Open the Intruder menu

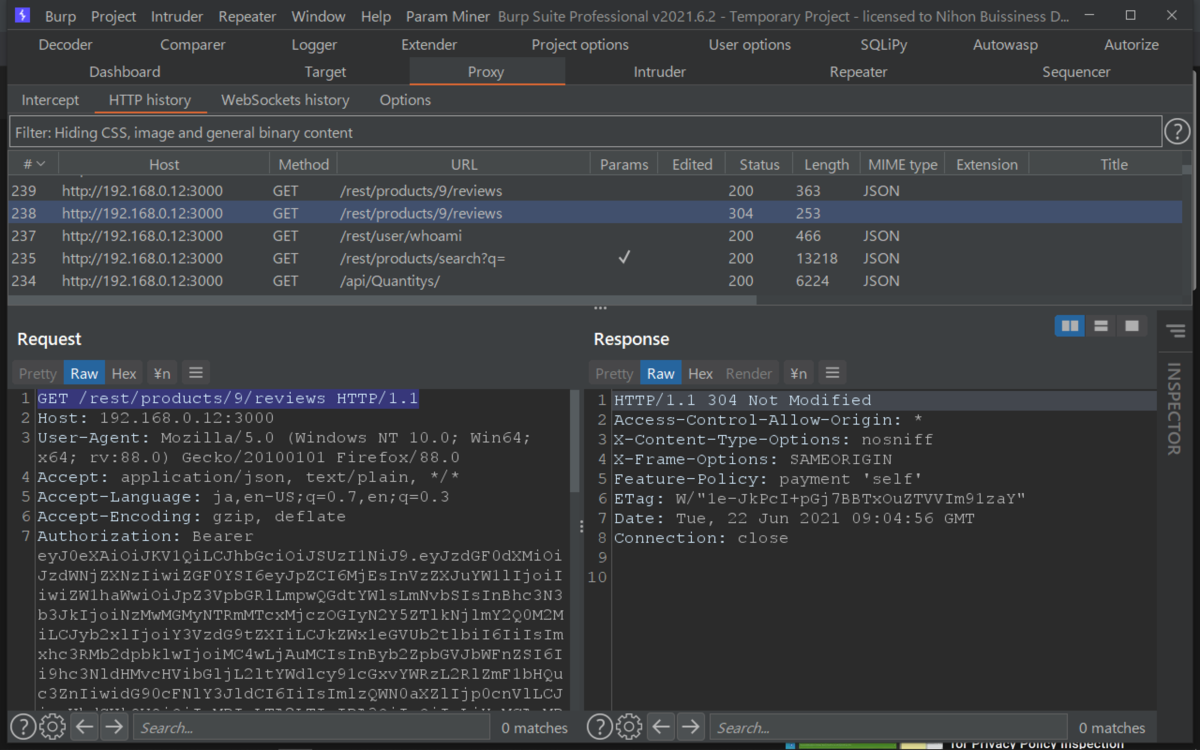pos(177,16)
